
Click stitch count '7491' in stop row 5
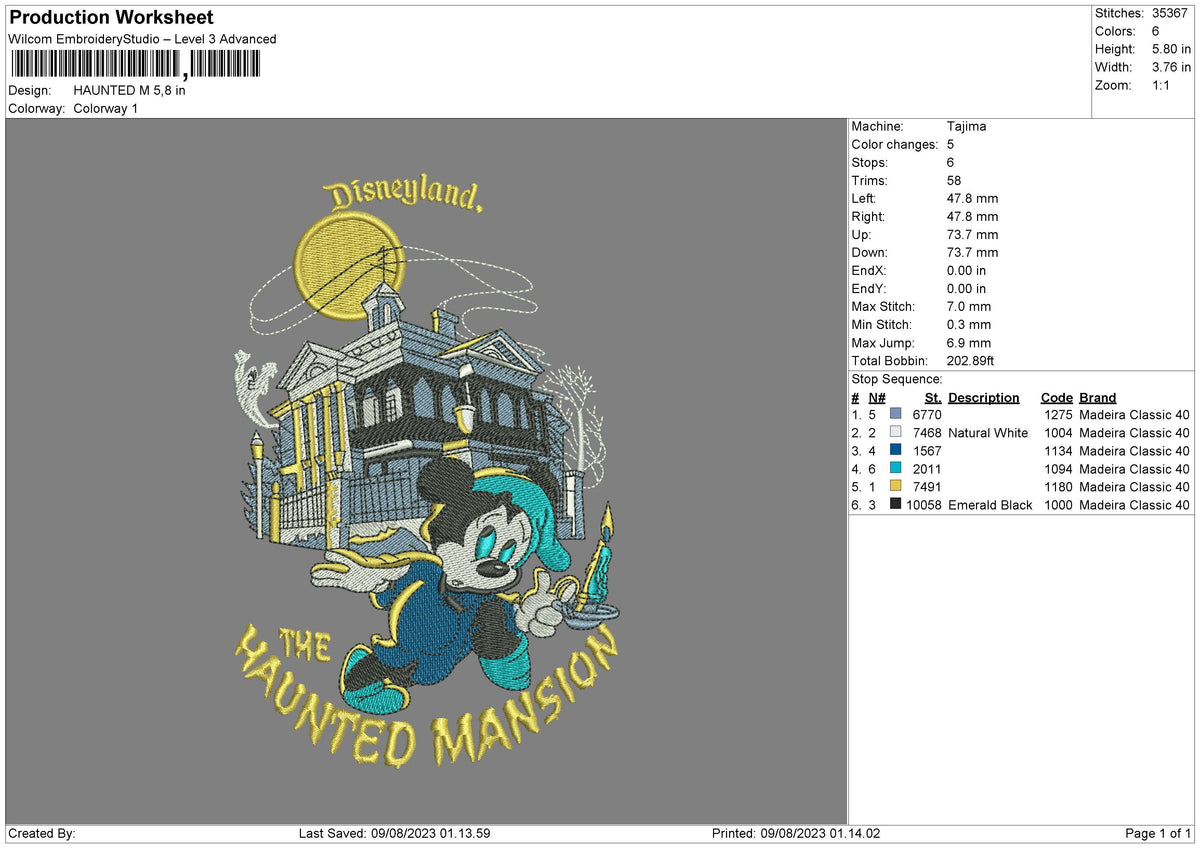pos(927,487)
